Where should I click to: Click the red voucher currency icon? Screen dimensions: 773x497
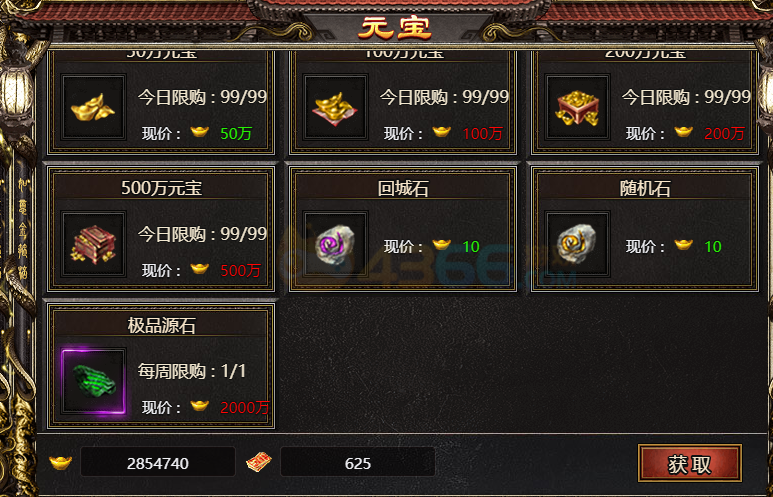259,462
